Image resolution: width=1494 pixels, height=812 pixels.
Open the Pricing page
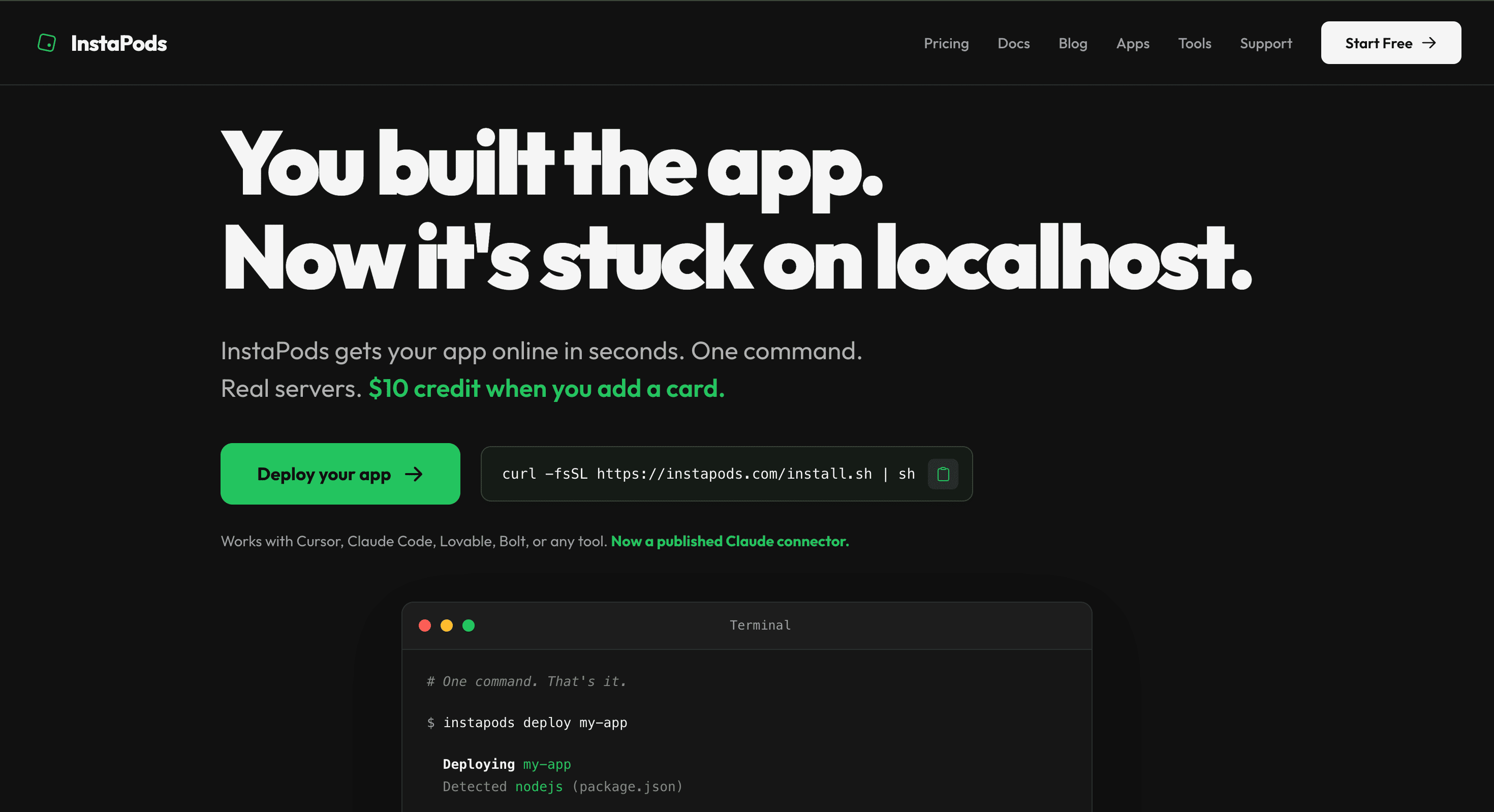tap(946, 44)
